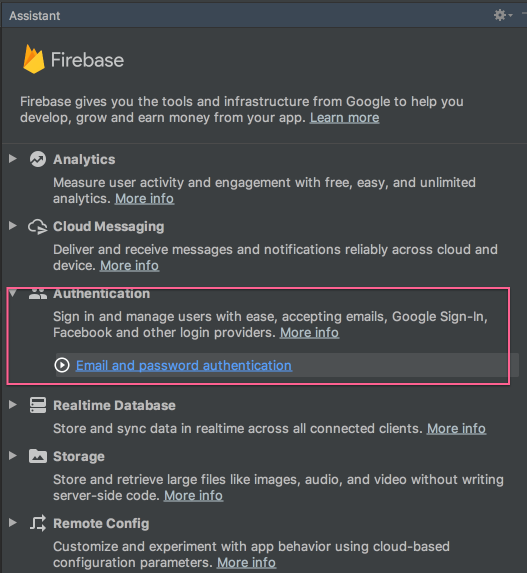Screen dimensions: 527x573
Task: Open the Assistant gear settings menu
Action: (x=503, y=15)
